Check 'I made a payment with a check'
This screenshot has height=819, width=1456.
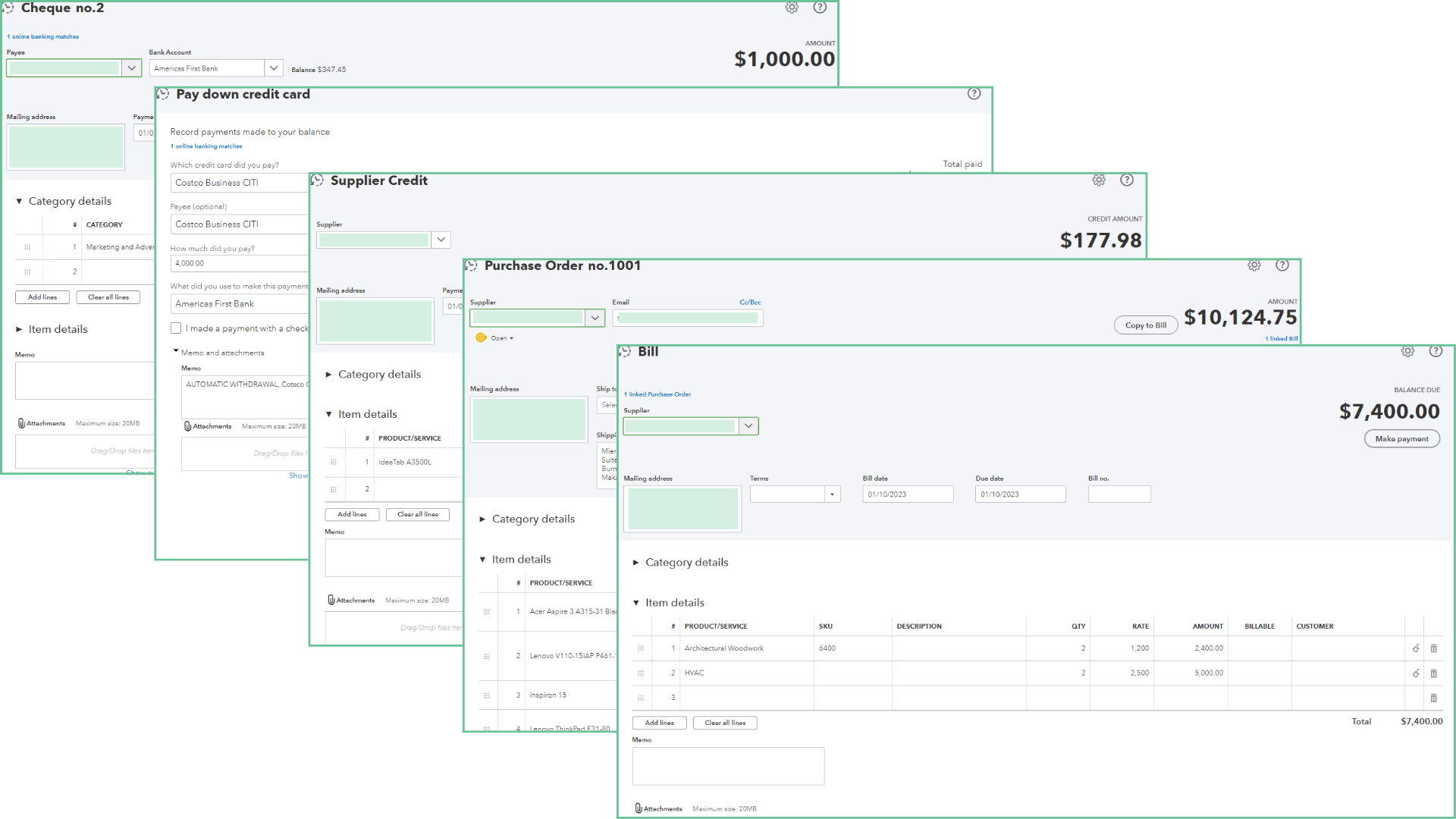[176, 328]
